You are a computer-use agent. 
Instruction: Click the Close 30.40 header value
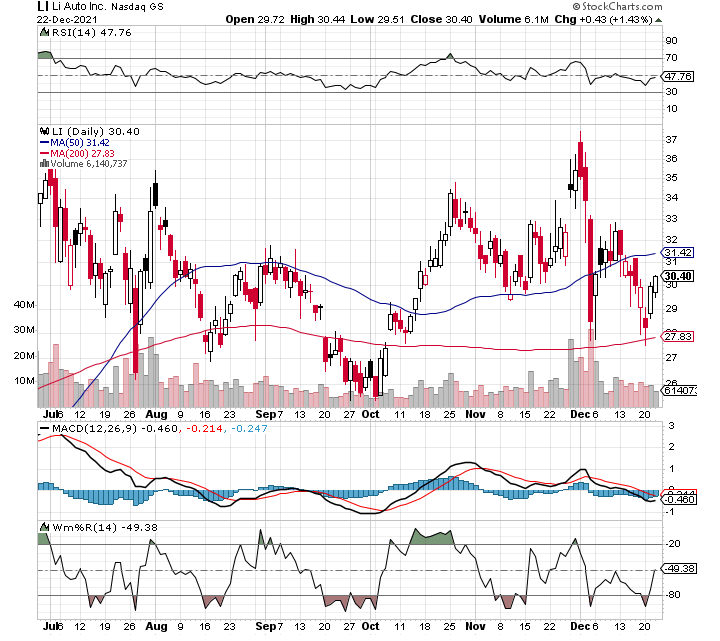441,19
